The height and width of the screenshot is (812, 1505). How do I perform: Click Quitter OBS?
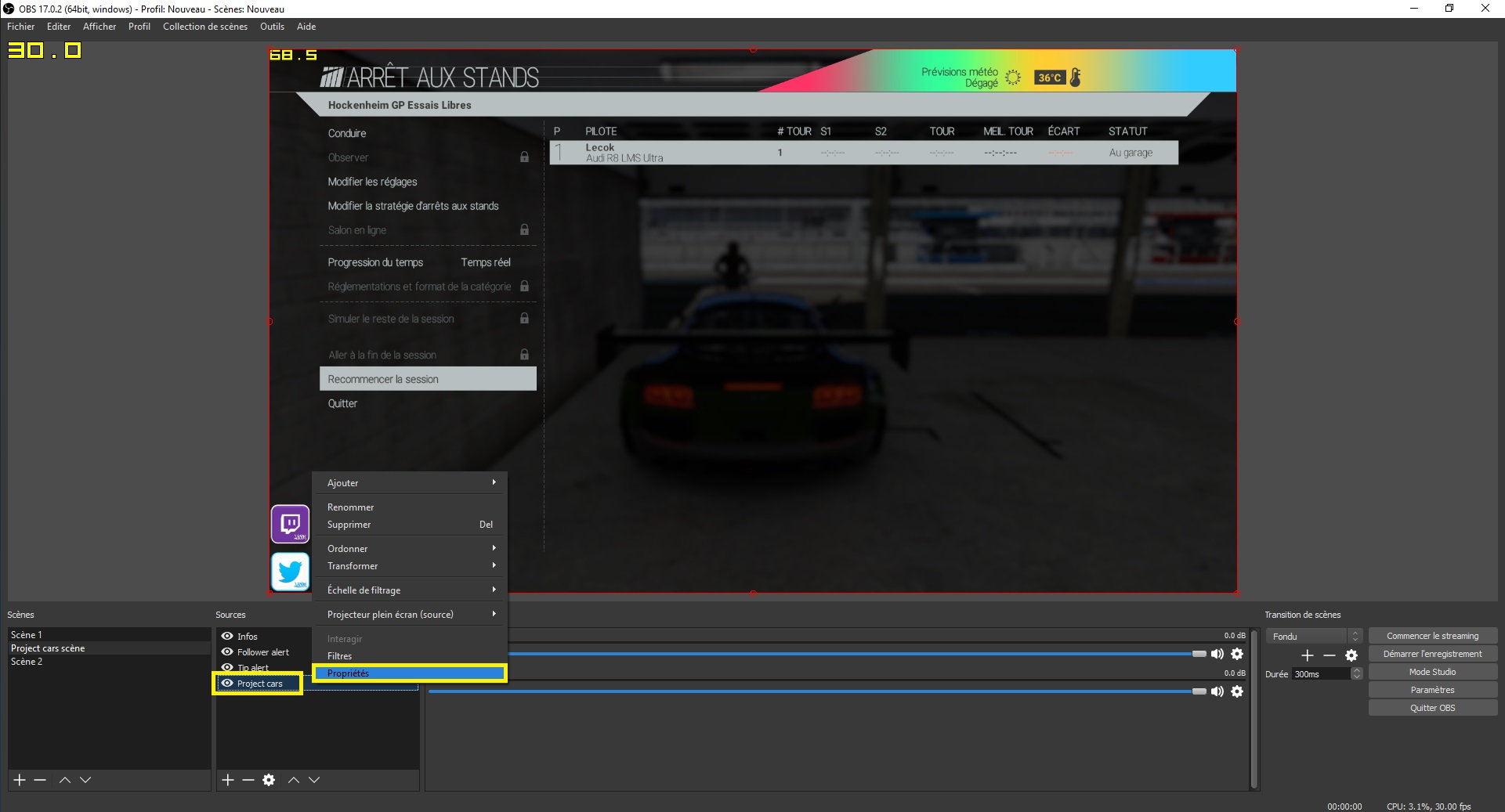[x=1433, y=708]
